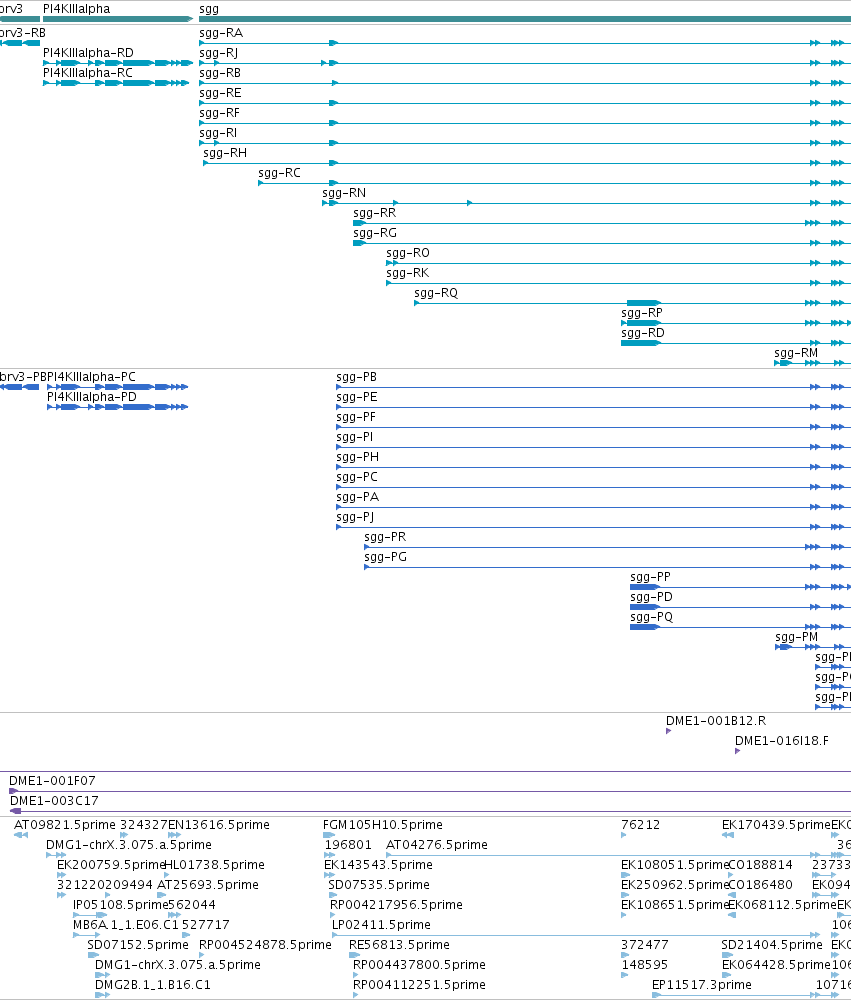Select EST EK143543.5prime label

[378, 865]
